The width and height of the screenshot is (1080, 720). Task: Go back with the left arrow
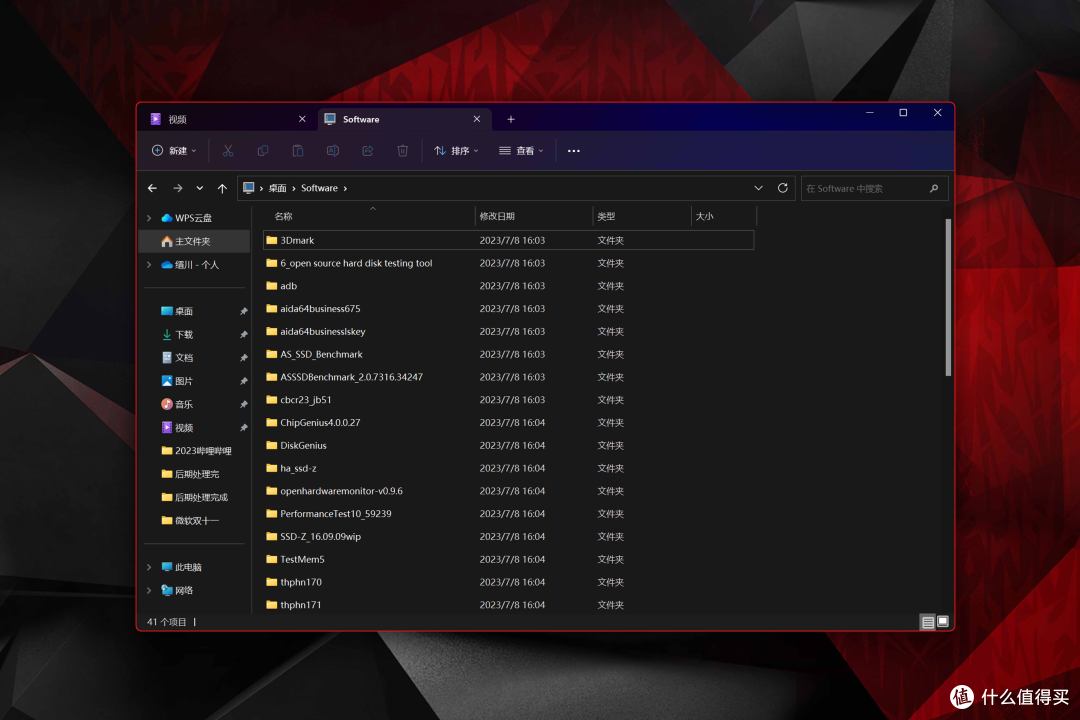tap(152, 188)
